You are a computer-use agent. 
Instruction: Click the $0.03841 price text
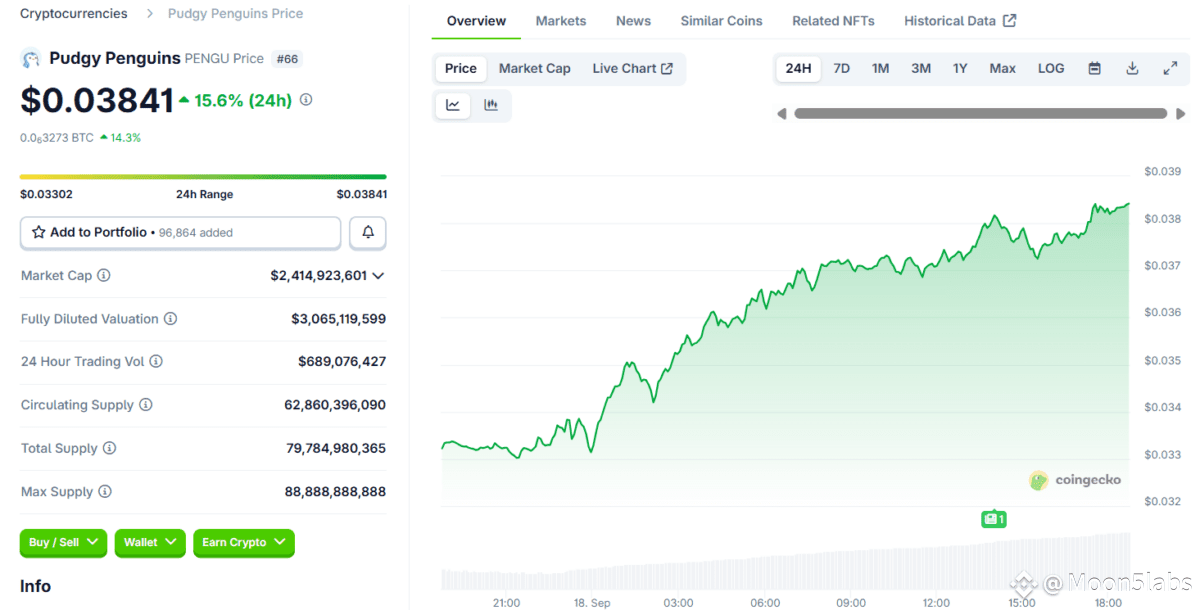coord(97,100)
